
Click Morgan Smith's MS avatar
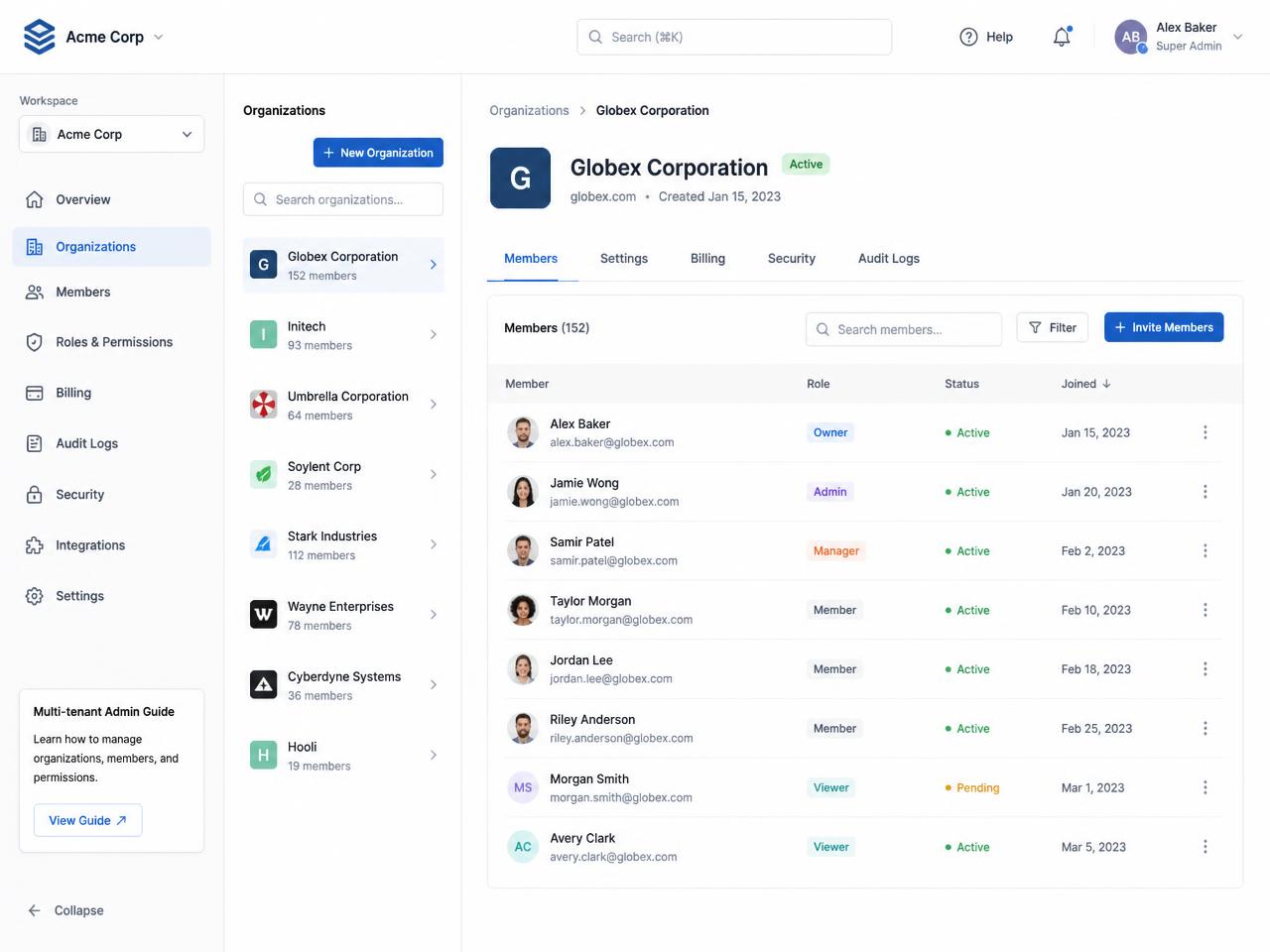click(523, 787)
